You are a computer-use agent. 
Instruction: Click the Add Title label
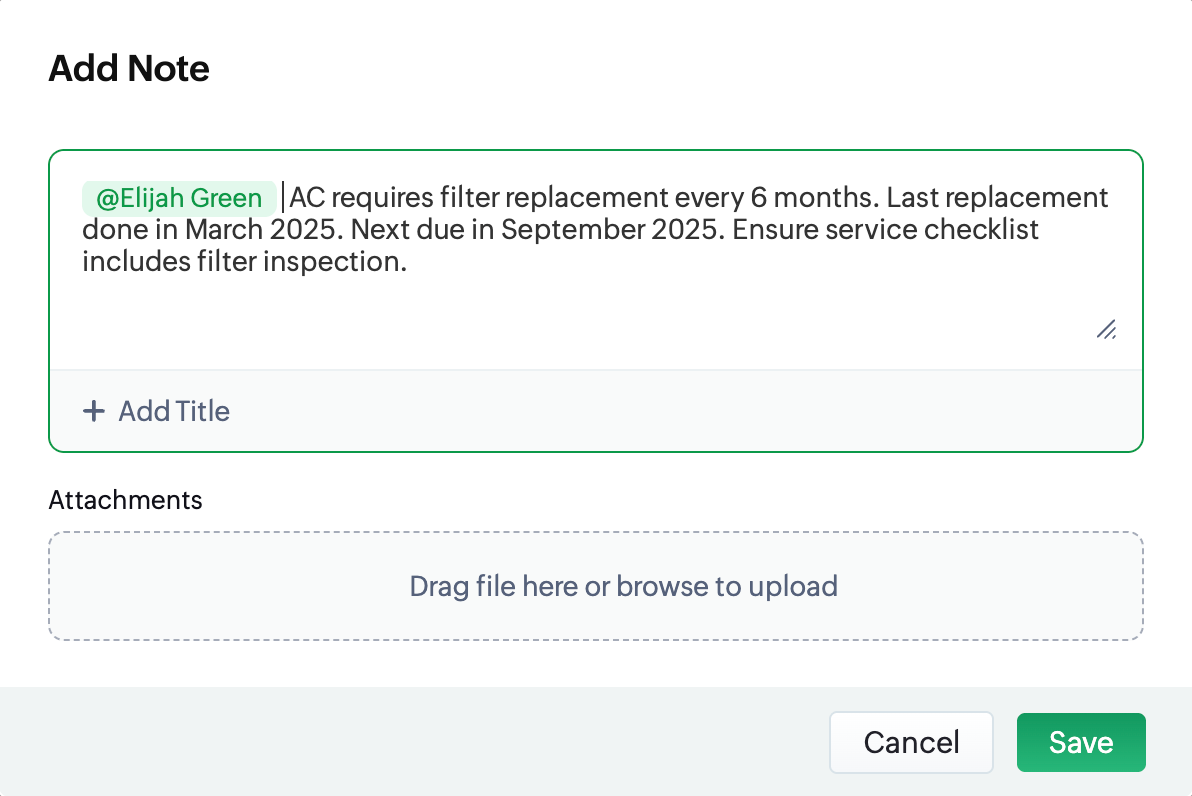(x=174, y=411)
